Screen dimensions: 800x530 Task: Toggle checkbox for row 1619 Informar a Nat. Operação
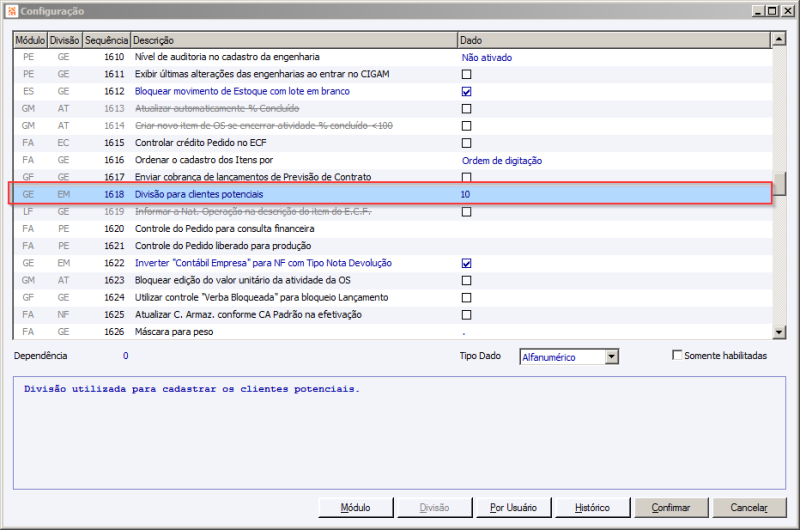pyautogui.click(x=466, y=212)
